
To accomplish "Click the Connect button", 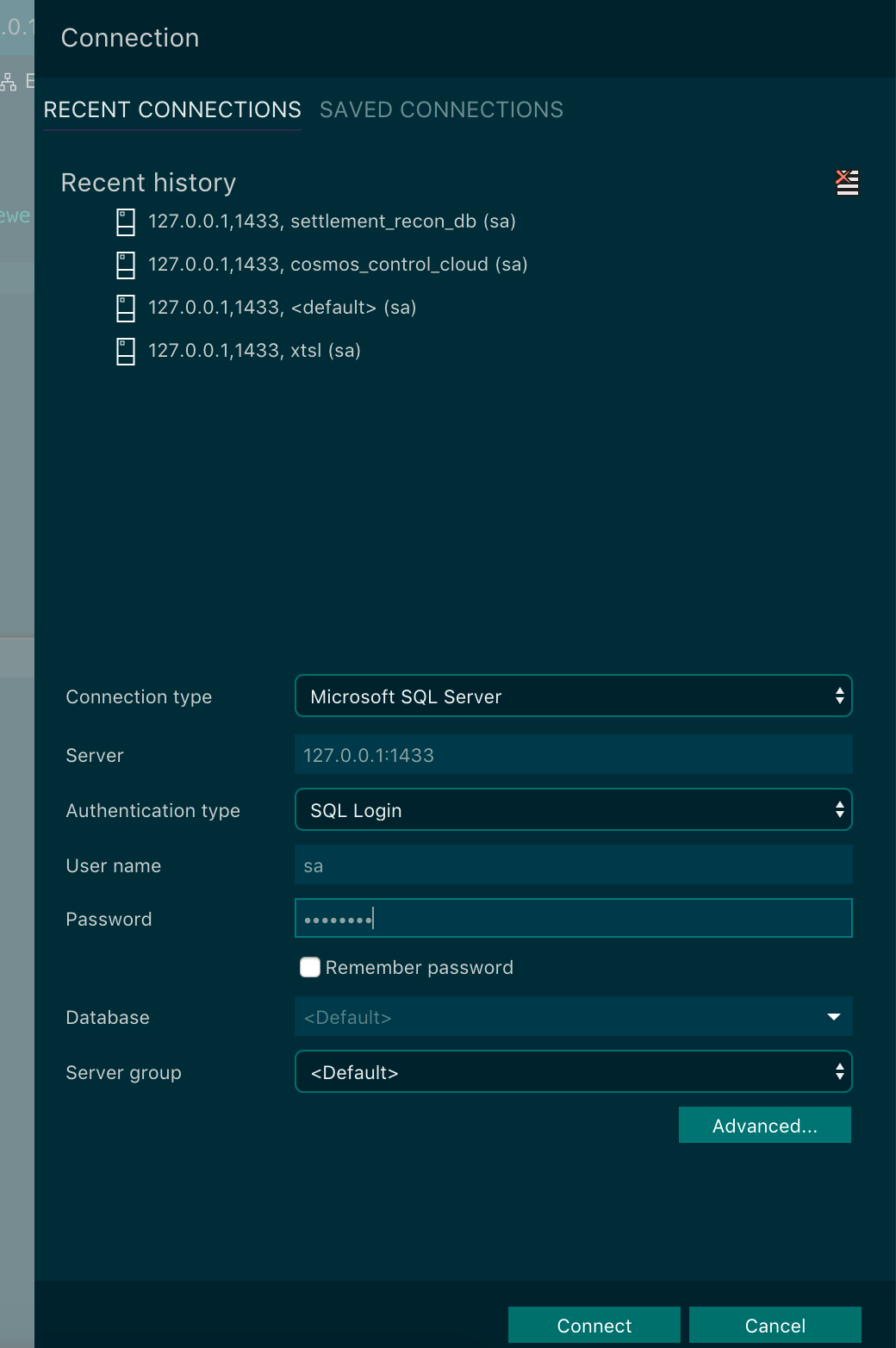I will pyautogui.click(x=594, y=1325).
